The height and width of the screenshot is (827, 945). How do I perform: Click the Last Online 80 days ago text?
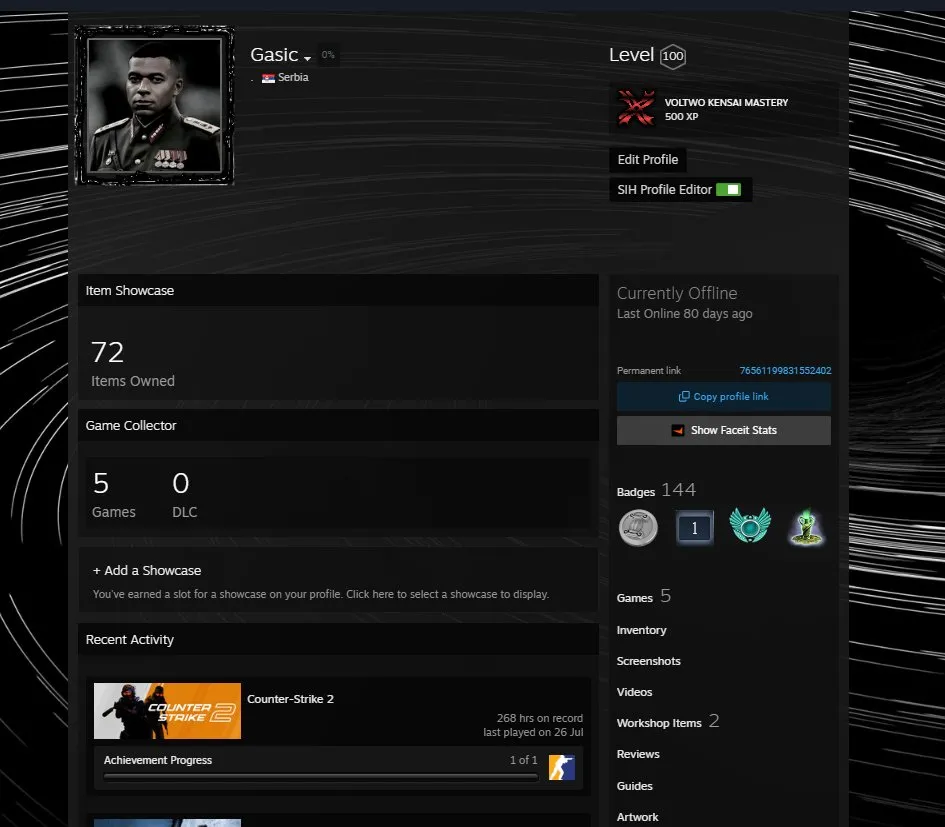pyautogui.click(x=685, y=313)
